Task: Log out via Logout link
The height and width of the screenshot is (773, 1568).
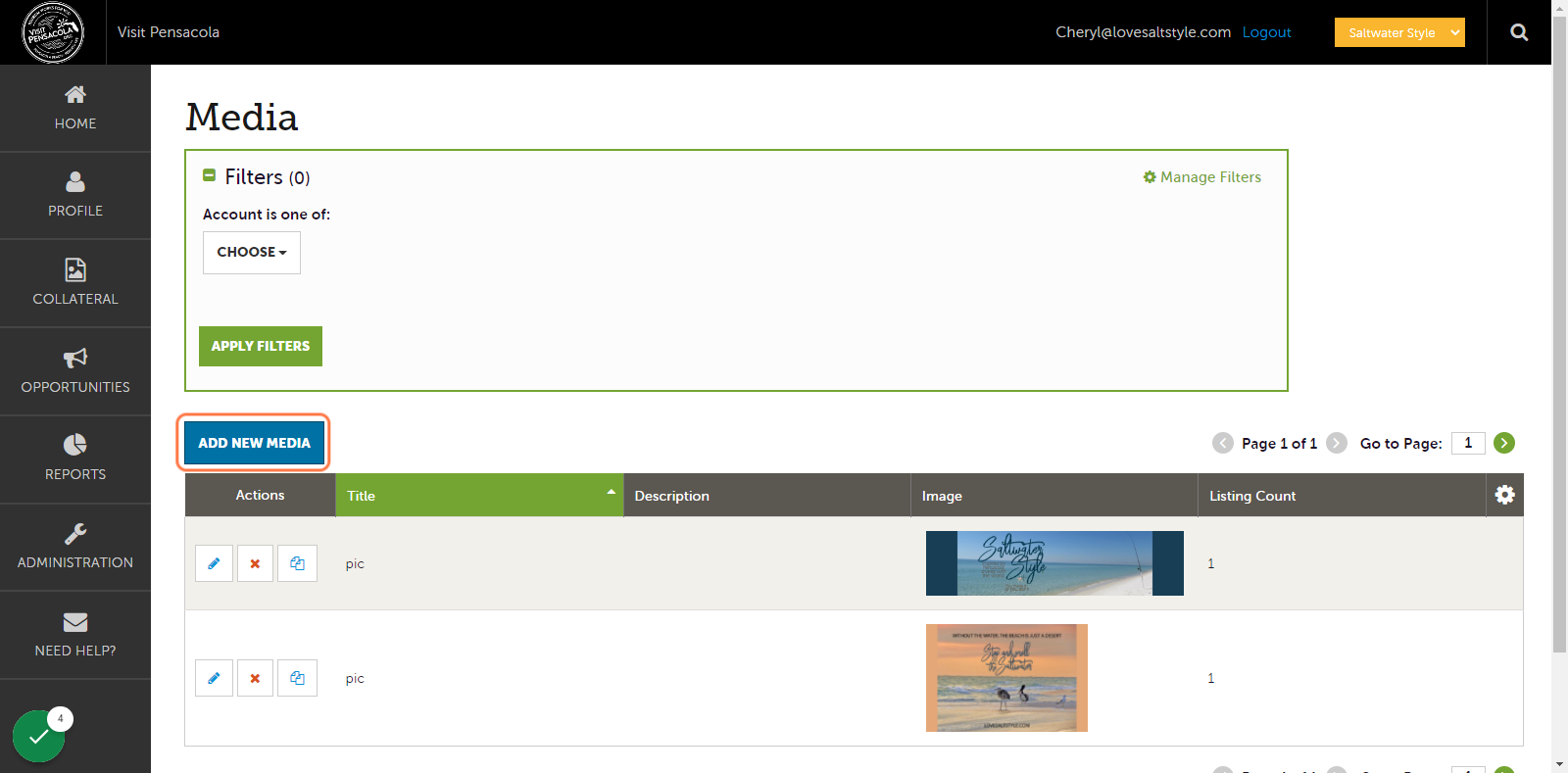Action: [1266, 32]
